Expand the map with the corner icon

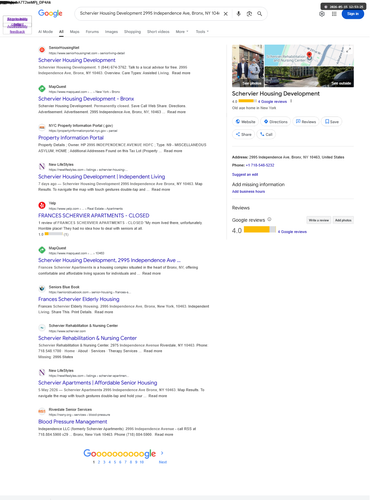pos(348,50)
